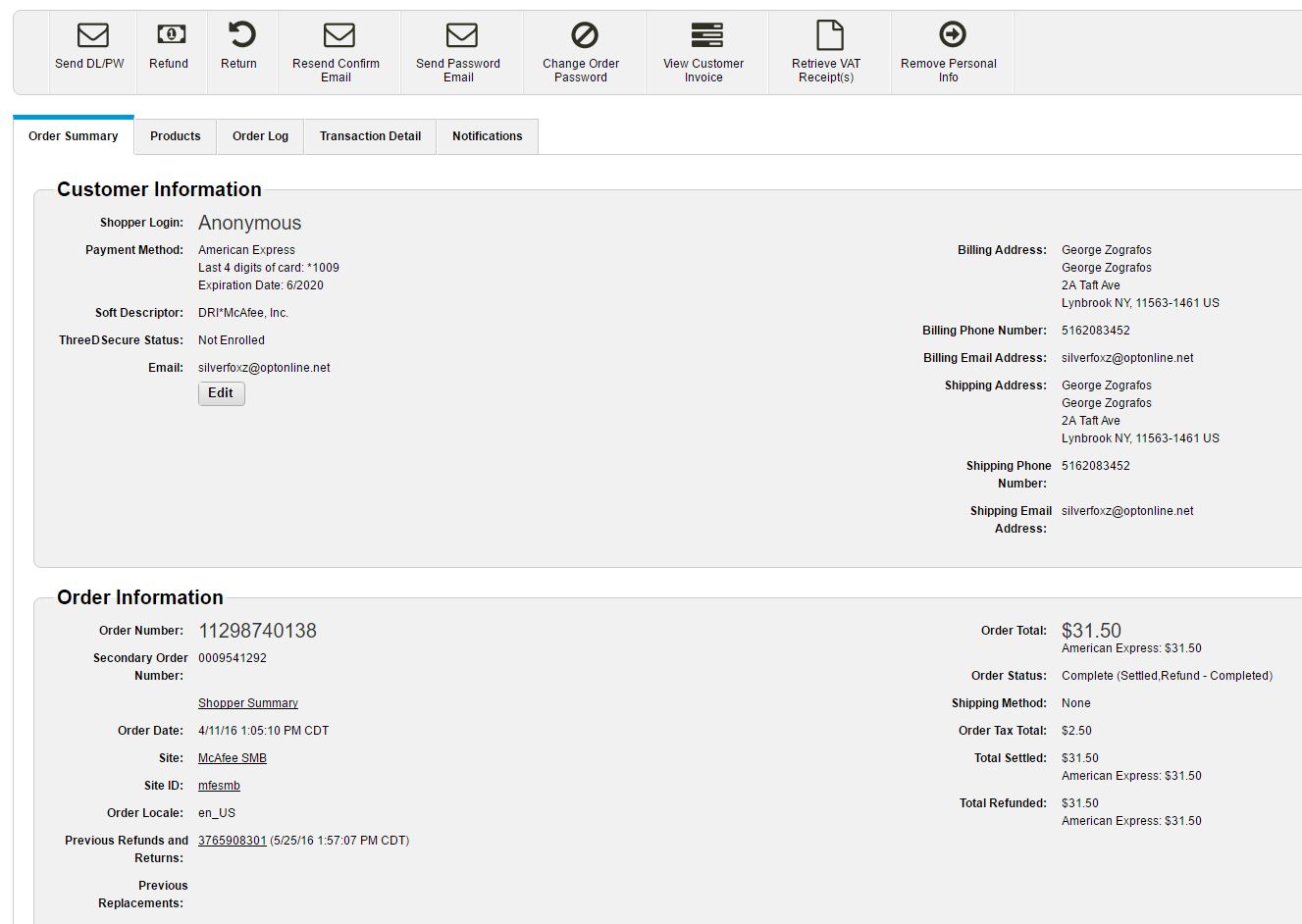Viewport: 1302px width, 924px height.
Task: Click the Refund money icon
Action: click(172, 34)
